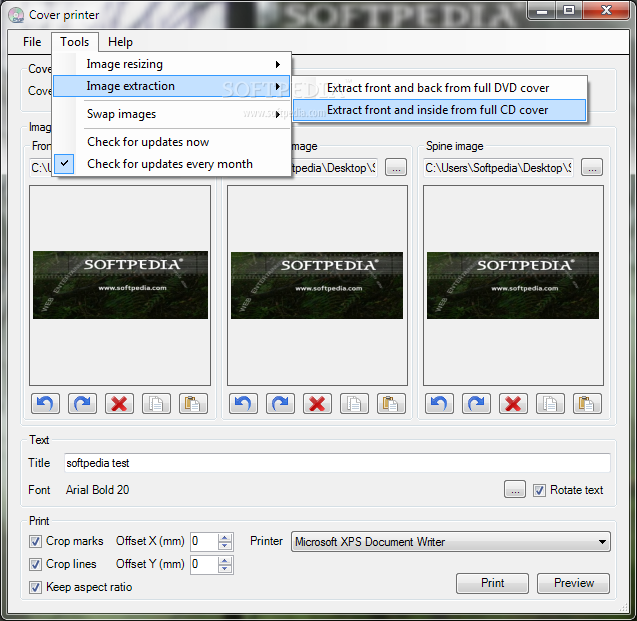The image size is (637, 621).
Task: Open the File menu
Action: (x=32, y=42)
